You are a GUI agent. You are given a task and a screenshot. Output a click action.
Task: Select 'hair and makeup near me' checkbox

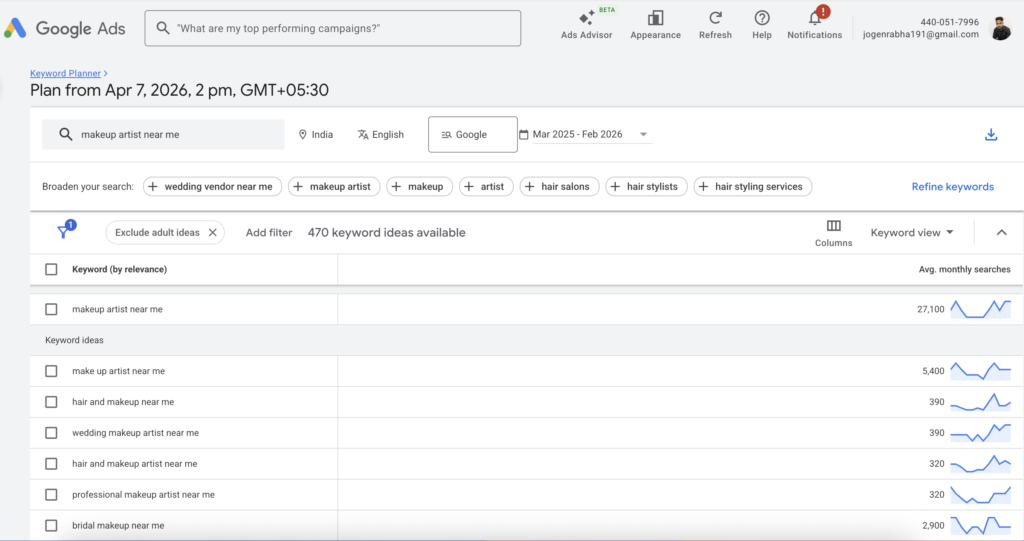click(x=51, y=402)
